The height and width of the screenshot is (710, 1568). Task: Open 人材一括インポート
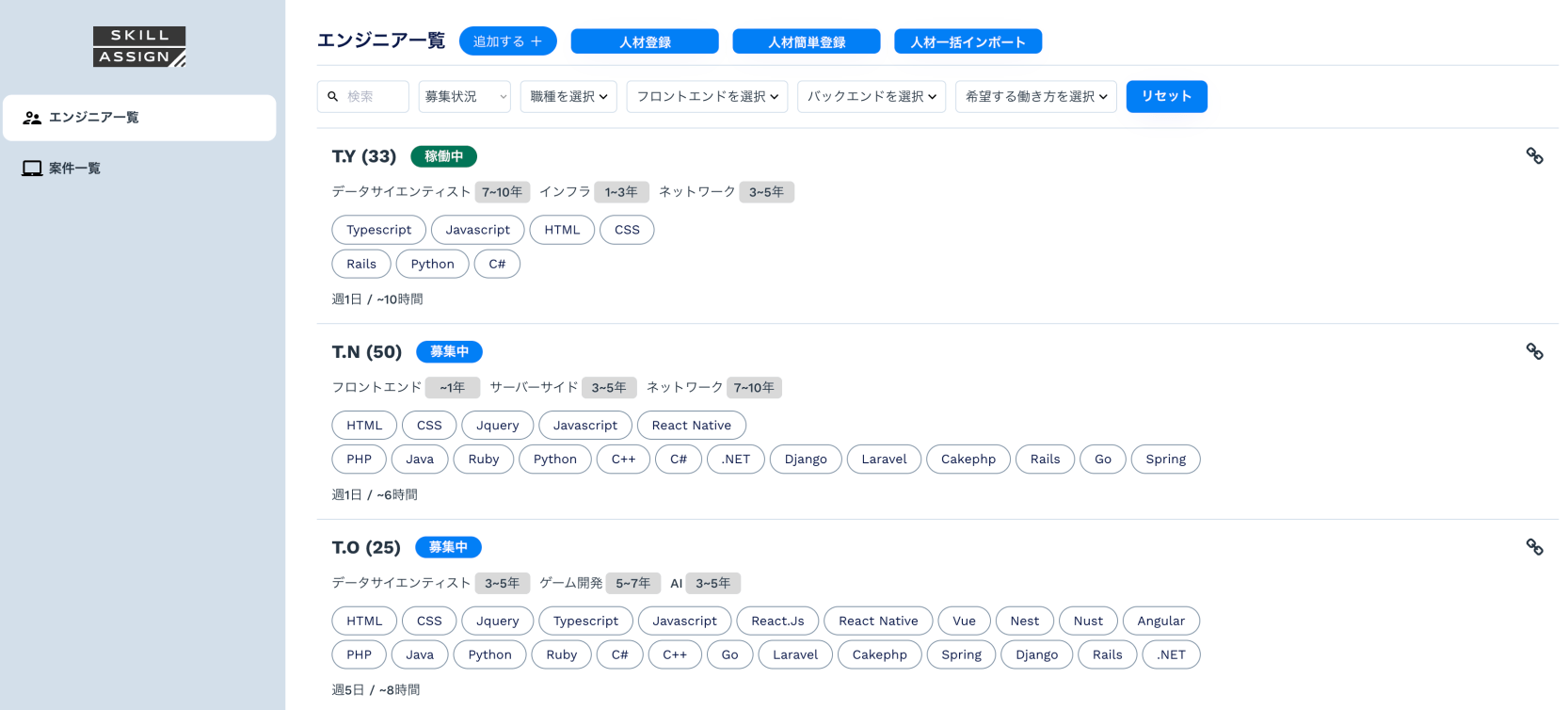968,42
